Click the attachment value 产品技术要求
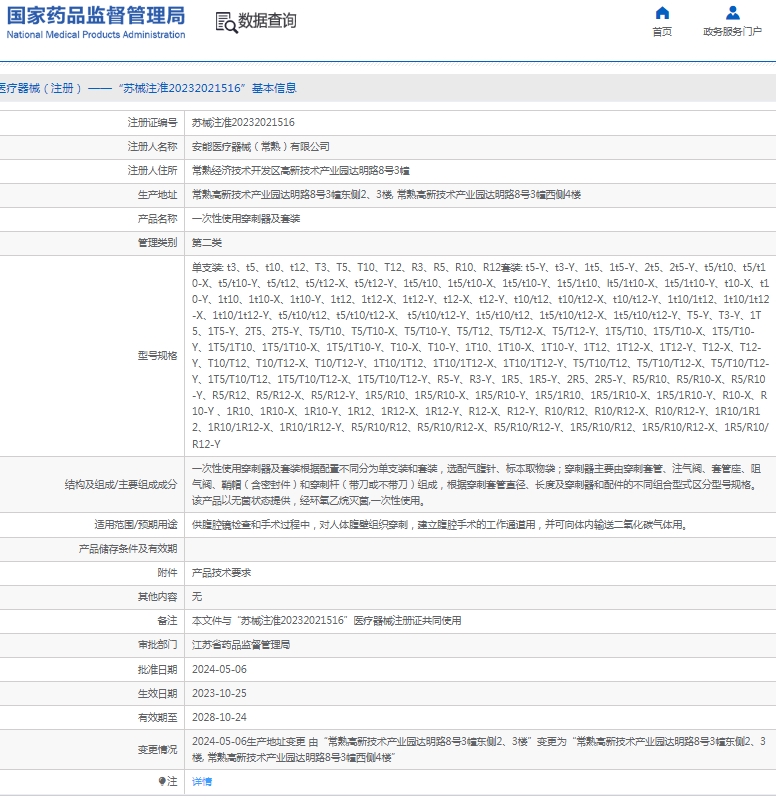 coord(221,572)
